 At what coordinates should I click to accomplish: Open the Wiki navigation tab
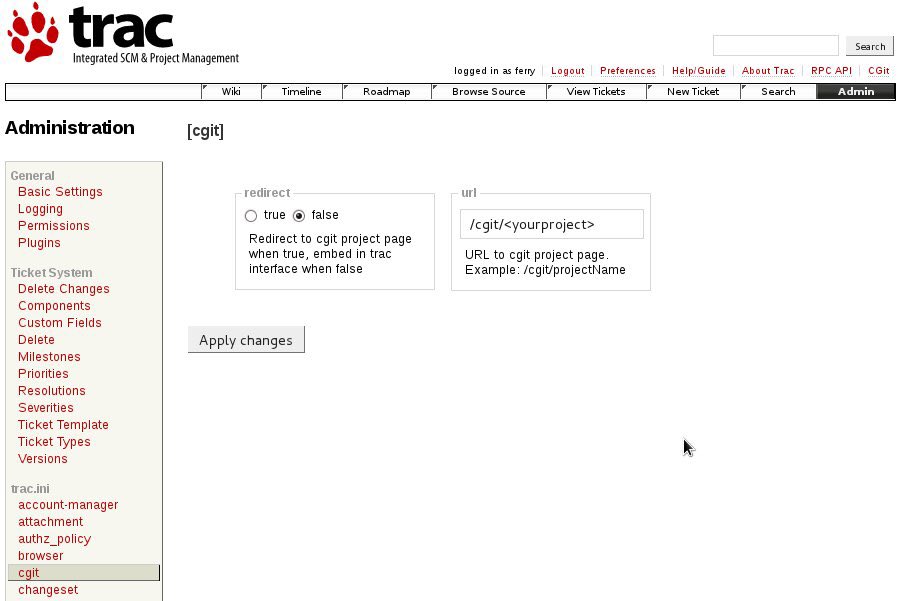231,92
